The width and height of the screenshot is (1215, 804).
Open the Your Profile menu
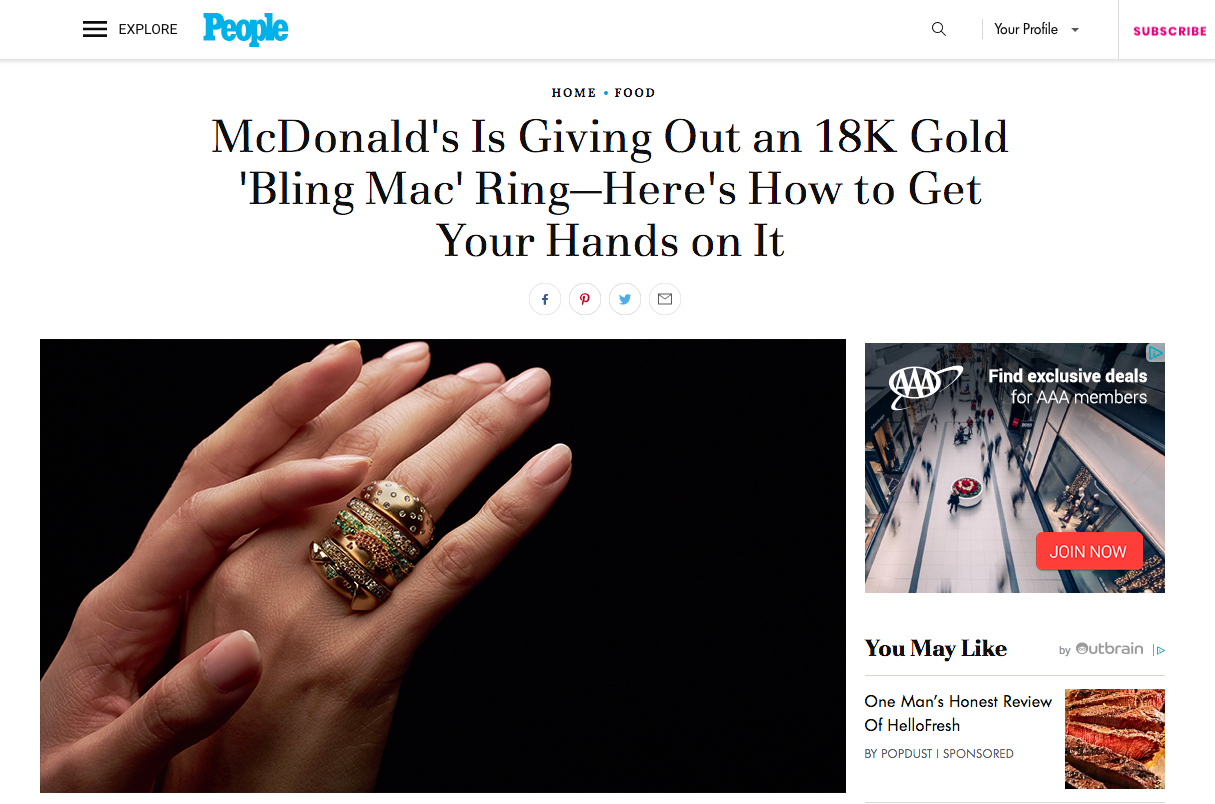point(1037,29)
